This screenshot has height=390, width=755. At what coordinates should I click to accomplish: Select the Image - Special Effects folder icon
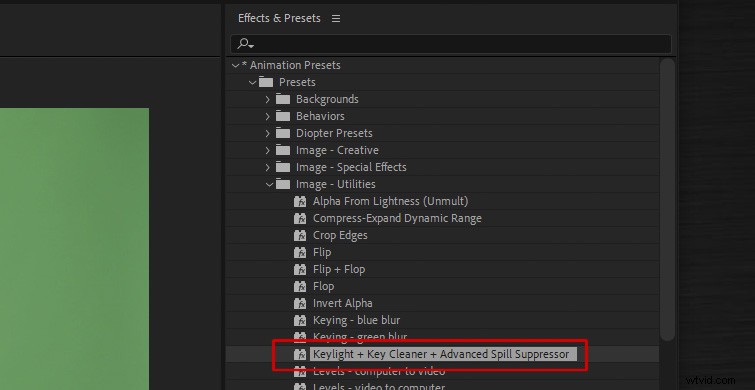pos(283,167)
